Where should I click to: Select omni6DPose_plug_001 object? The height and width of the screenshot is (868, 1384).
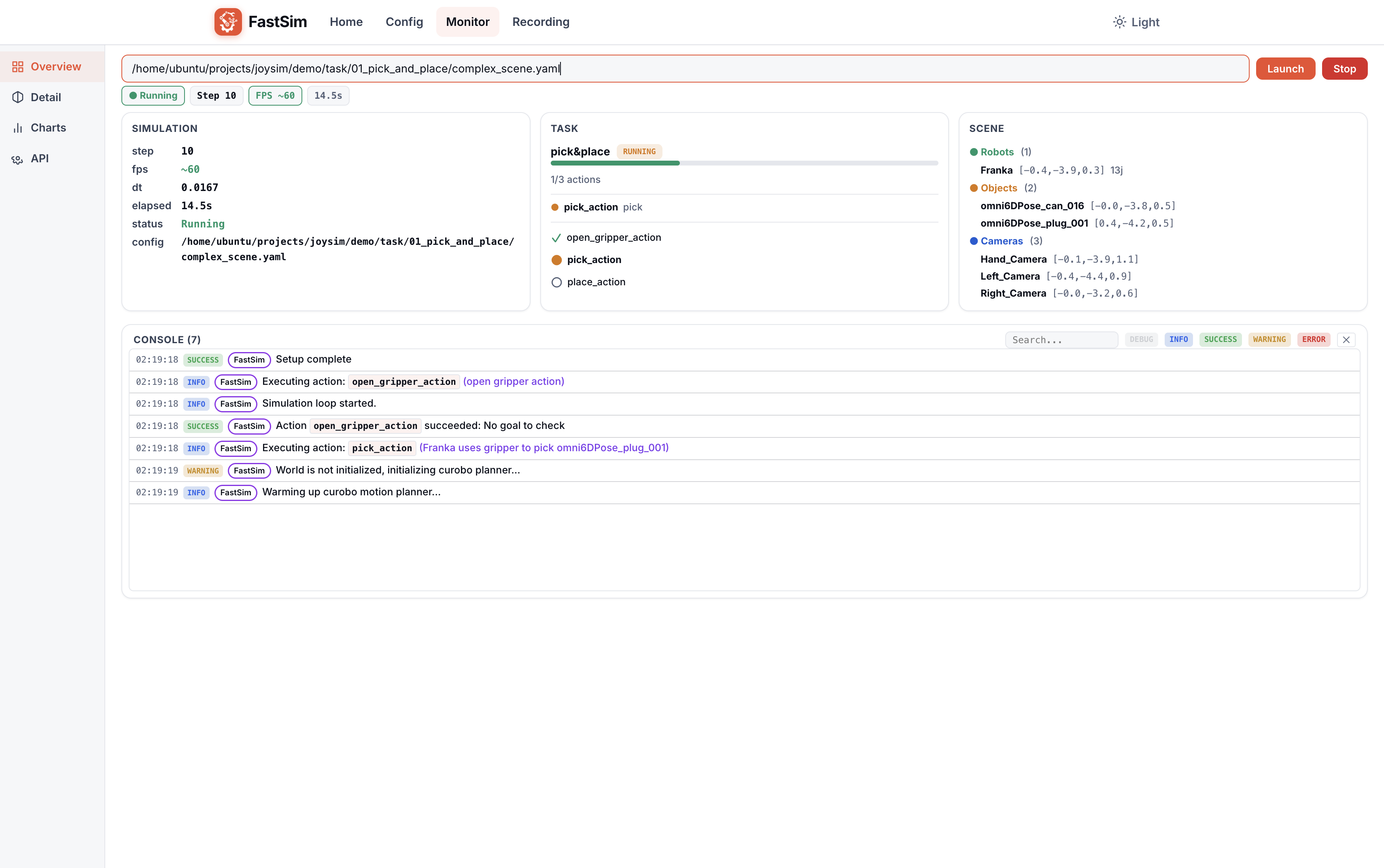coord(1077,223)
